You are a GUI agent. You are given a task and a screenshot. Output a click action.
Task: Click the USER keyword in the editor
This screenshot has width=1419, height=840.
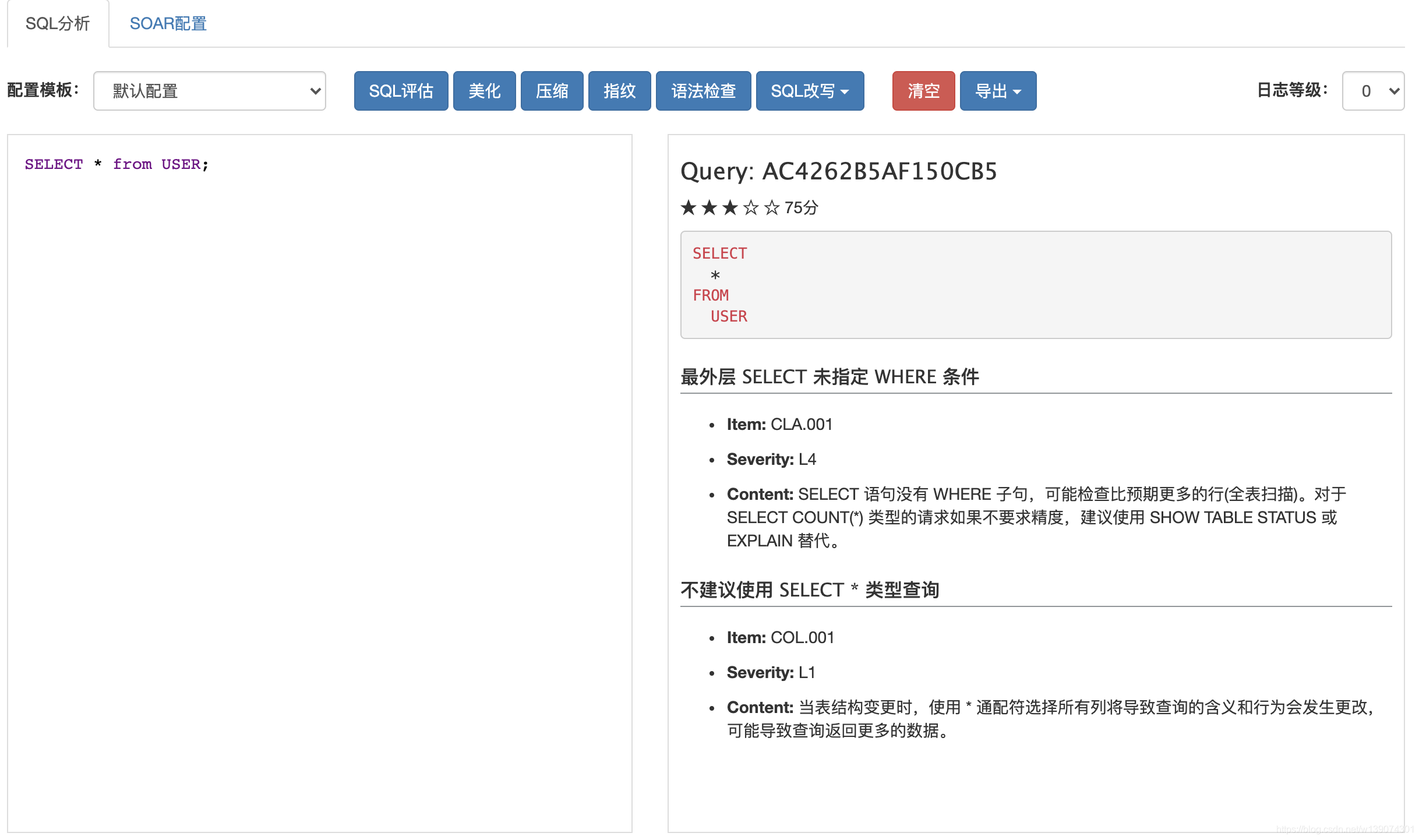coord(181,164)
